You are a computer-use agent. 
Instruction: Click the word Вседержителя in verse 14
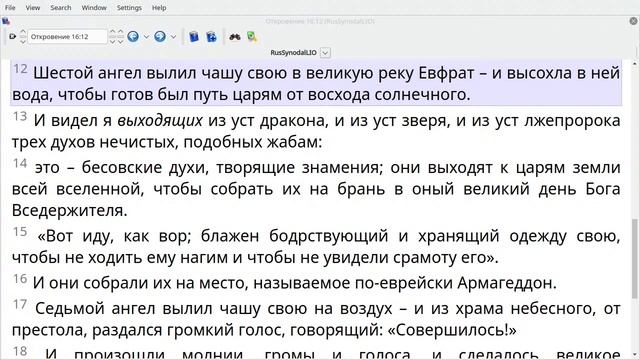69,211
